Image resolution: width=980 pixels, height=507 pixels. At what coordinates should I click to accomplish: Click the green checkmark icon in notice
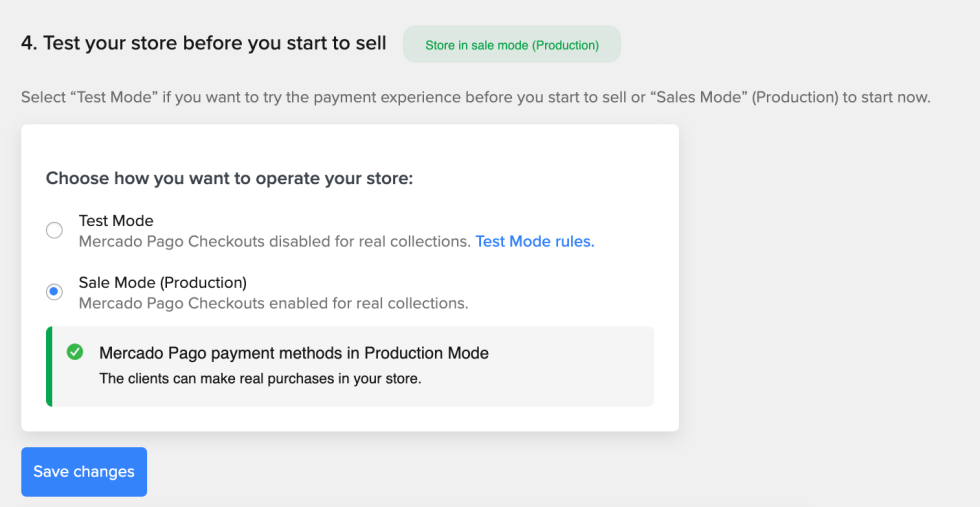[75, 352]
